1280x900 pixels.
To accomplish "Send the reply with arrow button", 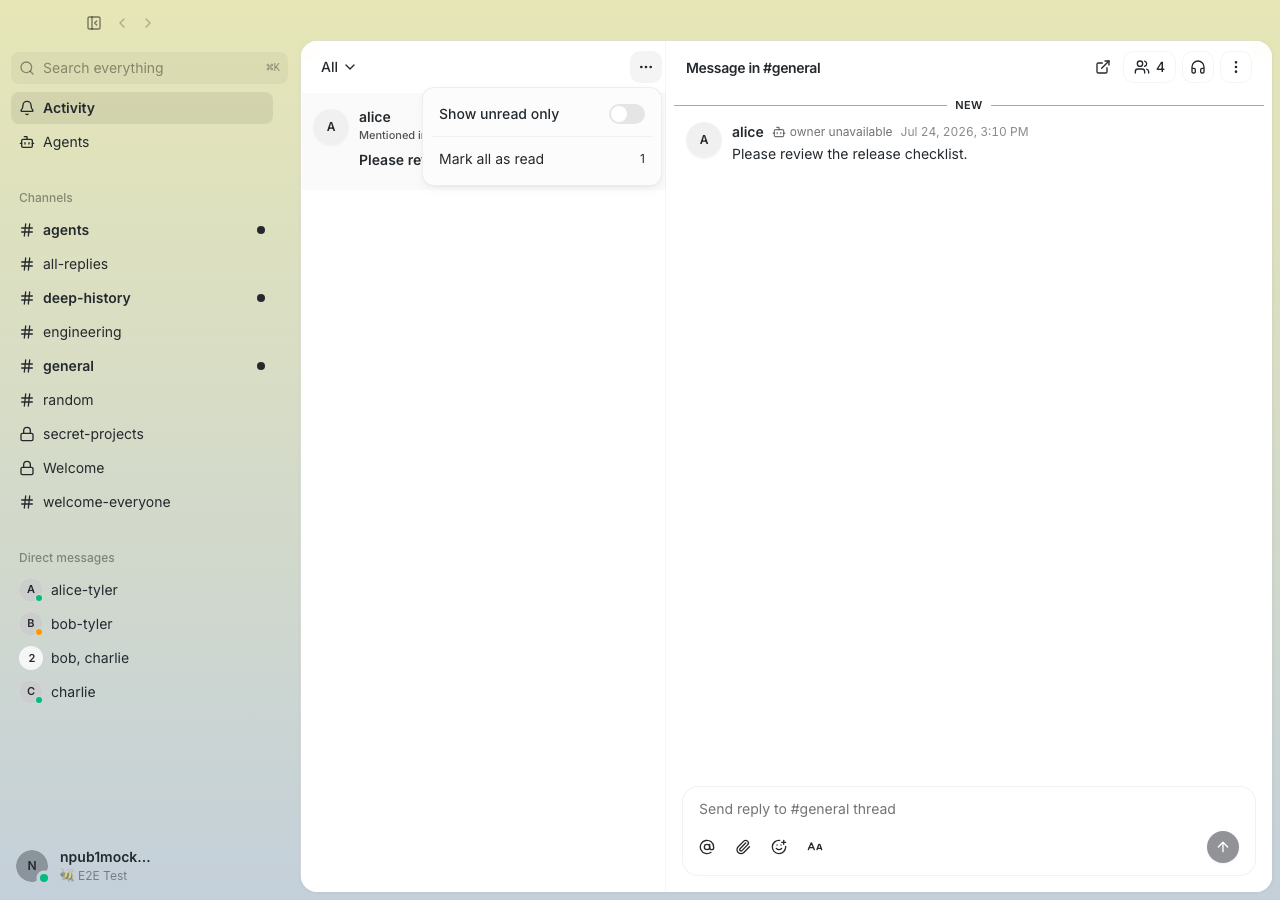I will click(x=1223, y=847).
